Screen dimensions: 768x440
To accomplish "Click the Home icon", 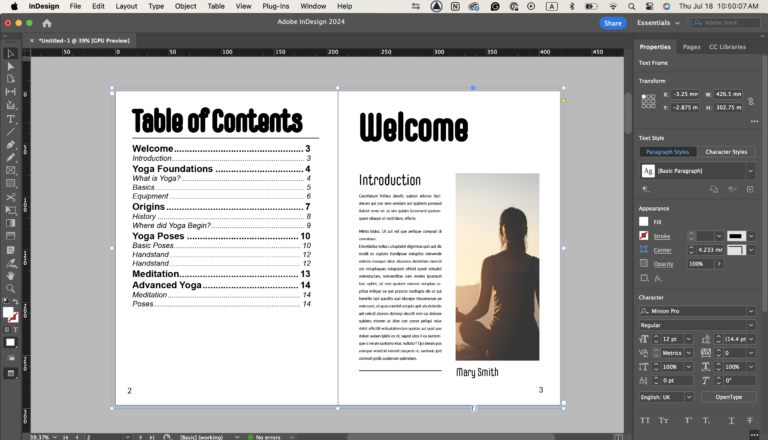I will click(x=47, y=22).
